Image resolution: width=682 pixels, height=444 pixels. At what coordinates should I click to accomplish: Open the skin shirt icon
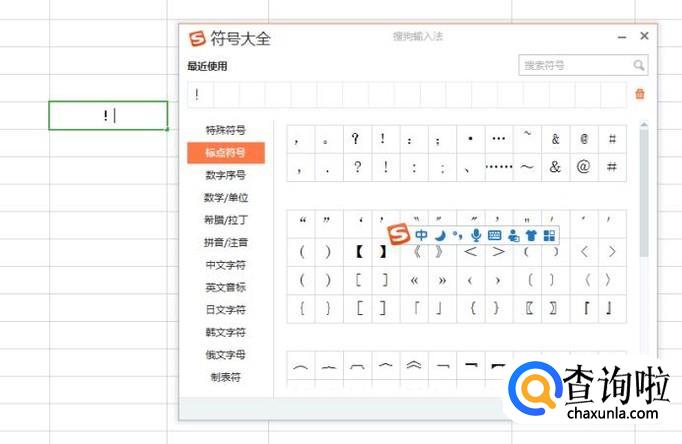[531, 236]
